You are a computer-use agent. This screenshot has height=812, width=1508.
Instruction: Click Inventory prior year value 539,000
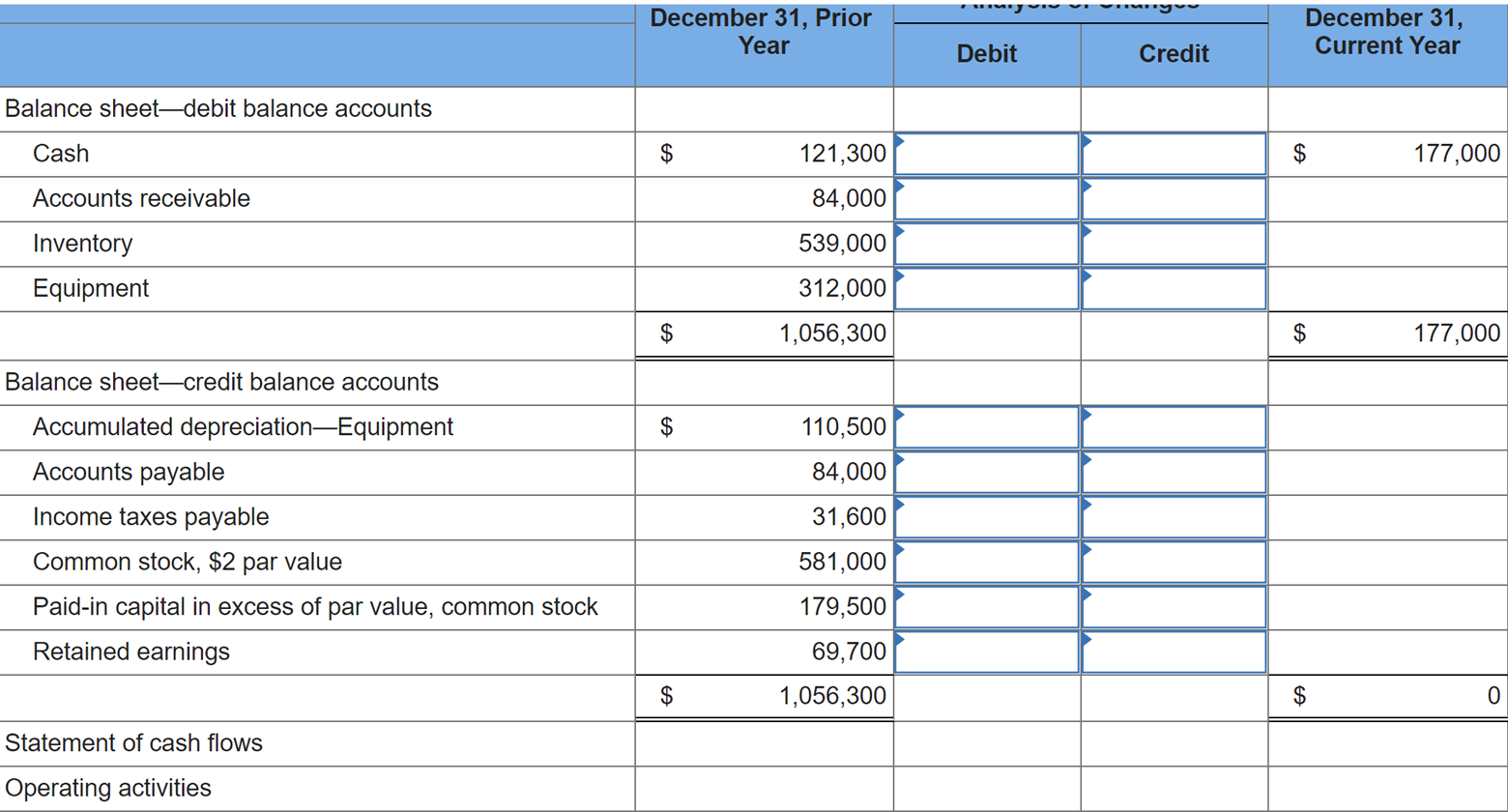point(843,244)
